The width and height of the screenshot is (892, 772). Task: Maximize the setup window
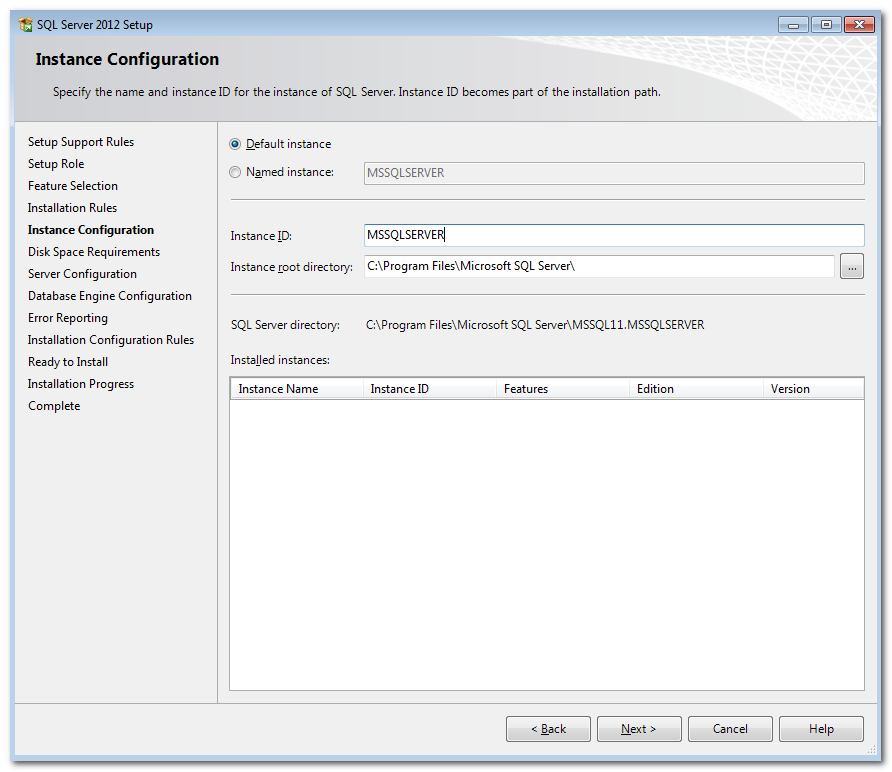click(826, 25)
